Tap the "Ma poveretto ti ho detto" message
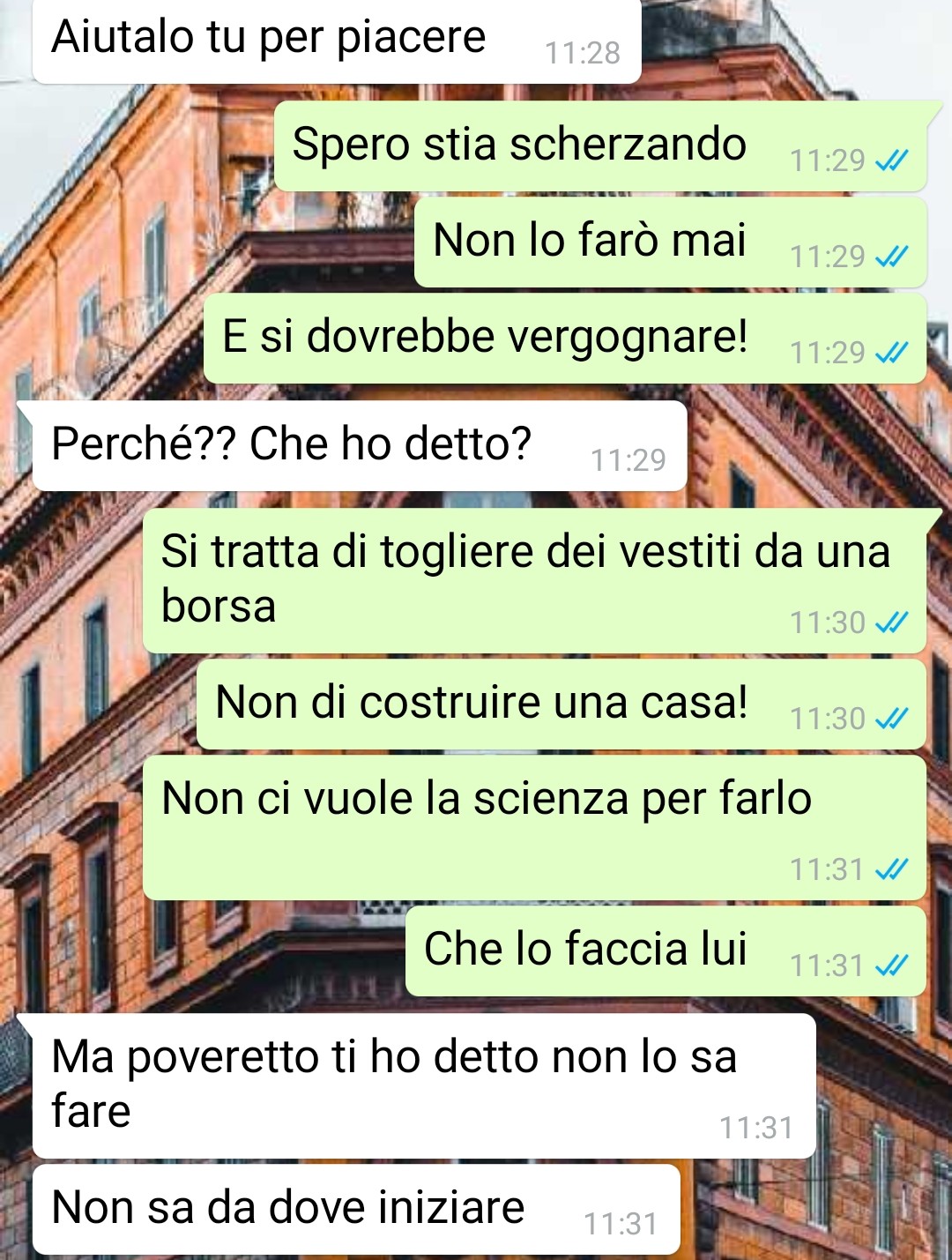 pyautogui.click(x=424, y=1085)
